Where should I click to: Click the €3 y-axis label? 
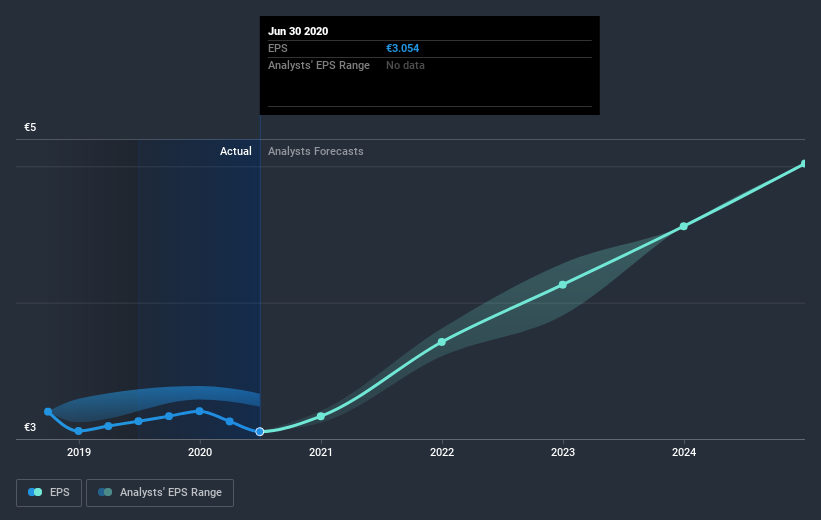(30, 427)
